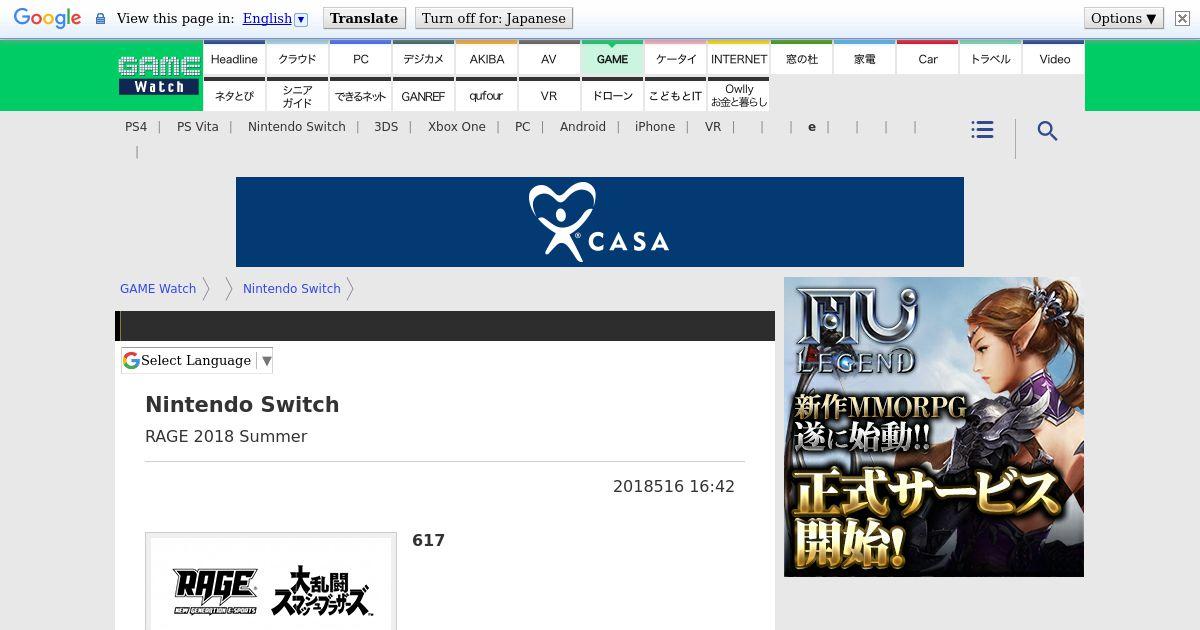Viewport: 1200px width, 630px height.
Task: Close the Google Translate bar
Action: click(x=1182, y=18)
